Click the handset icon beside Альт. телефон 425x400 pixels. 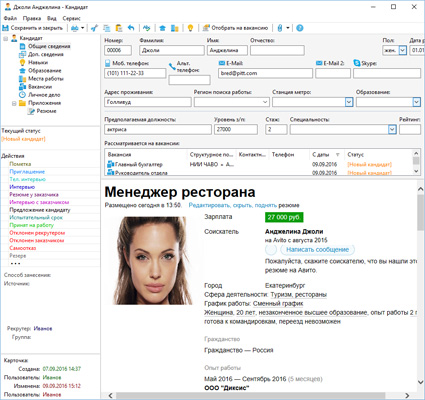[172, 66]
